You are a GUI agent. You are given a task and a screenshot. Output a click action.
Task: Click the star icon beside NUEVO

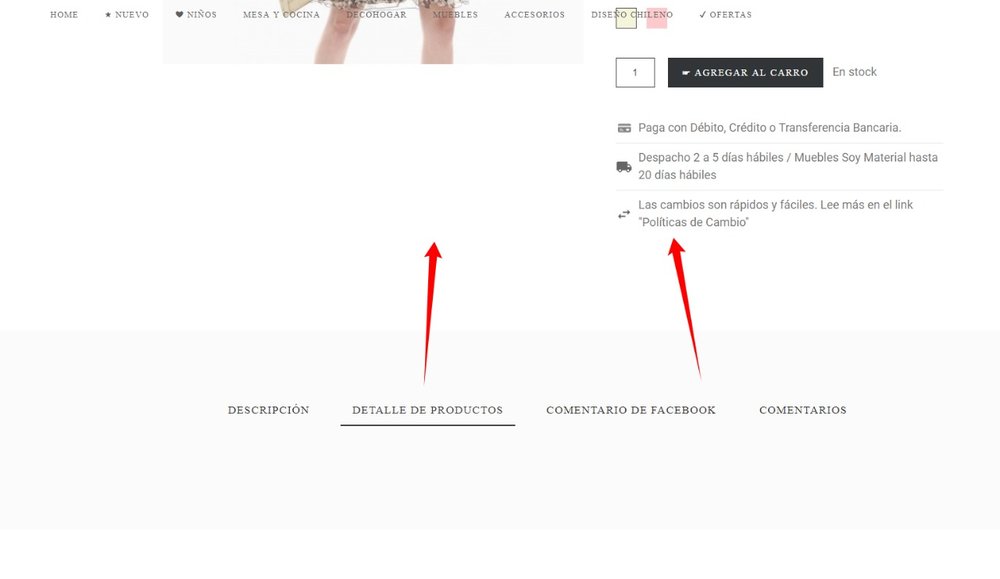coord(108,15)
